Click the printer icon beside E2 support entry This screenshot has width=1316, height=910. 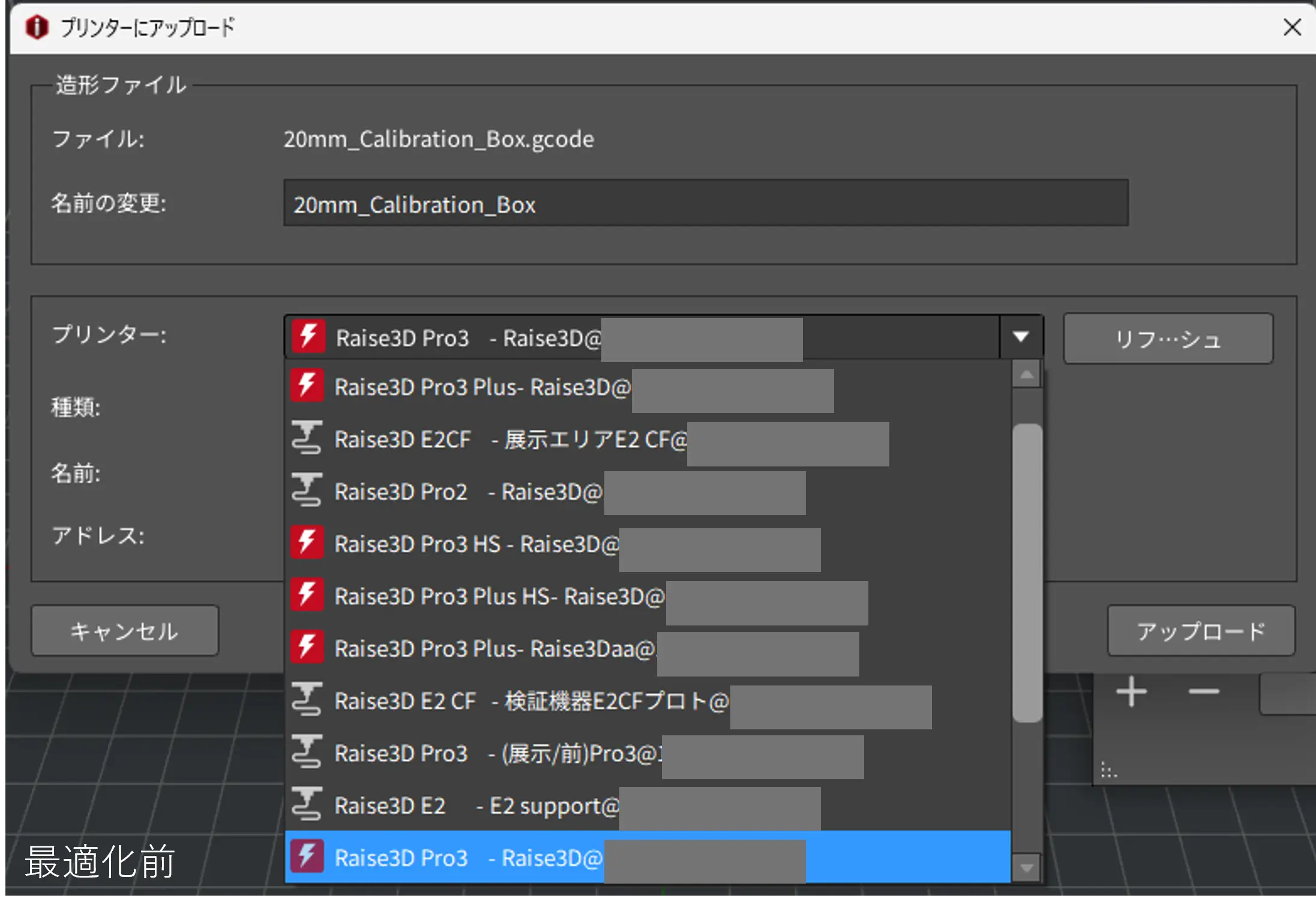coord(307,804)
